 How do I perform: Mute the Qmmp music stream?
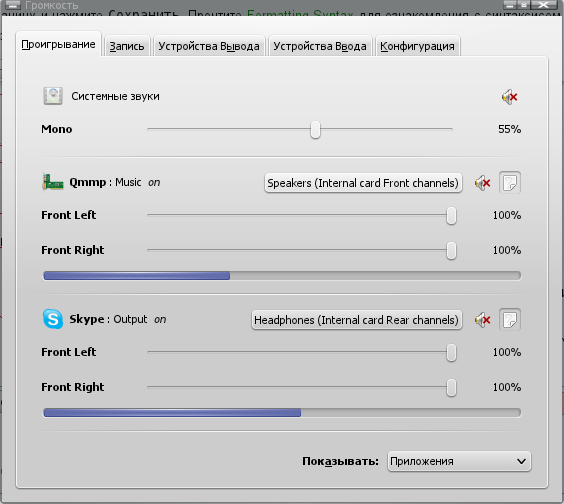click(x=483, y=183)
